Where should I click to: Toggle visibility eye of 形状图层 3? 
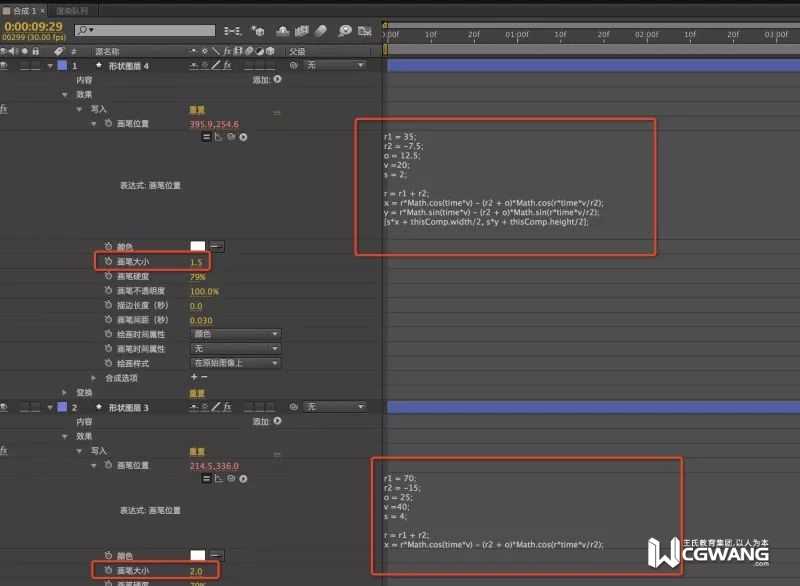coord(4,406)
